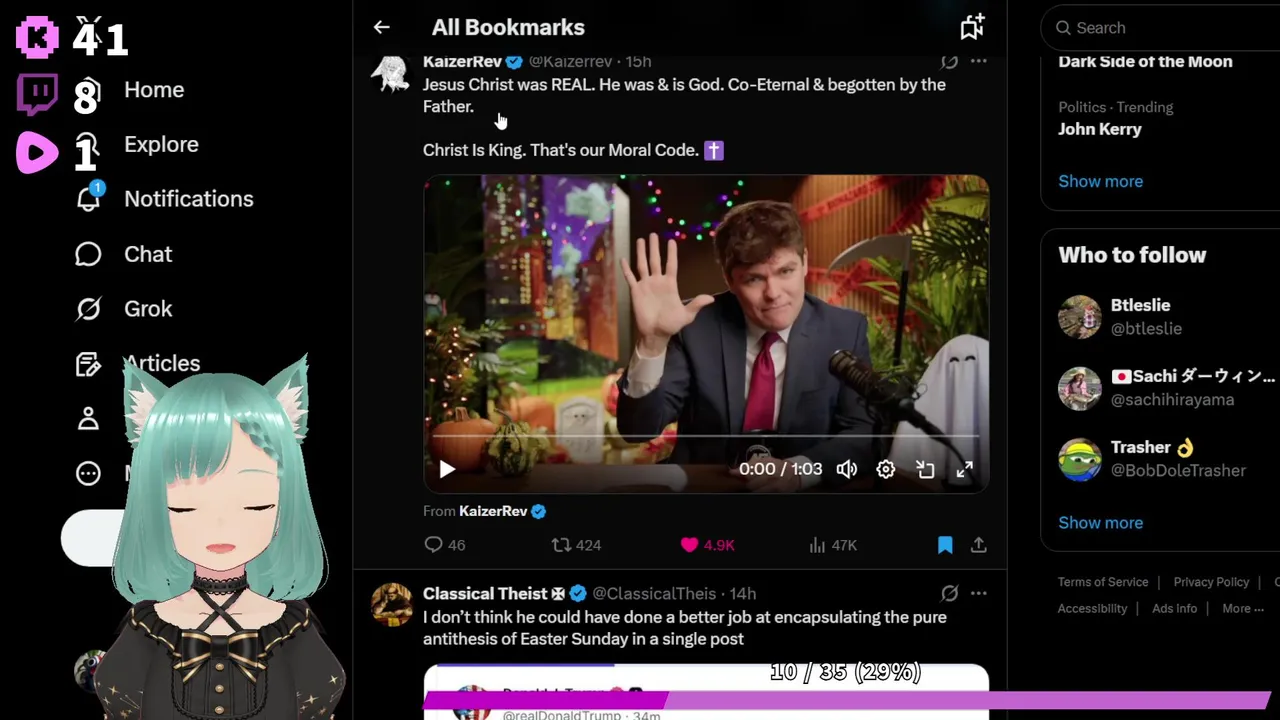
Task: Open more options on Classical Theist post
Action: pyautogui.click(x=979, y=593)
